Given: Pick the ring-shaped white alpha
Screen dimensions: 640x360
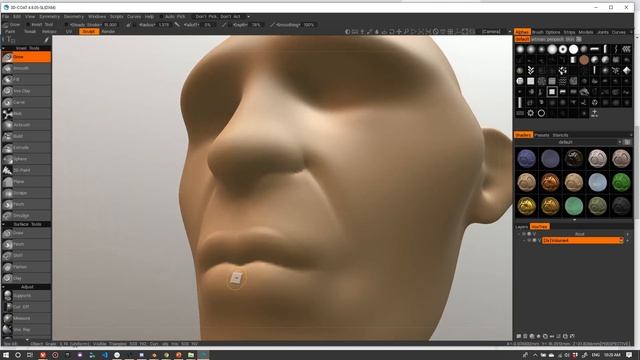Looking at the screenshot, I should 563,49.
